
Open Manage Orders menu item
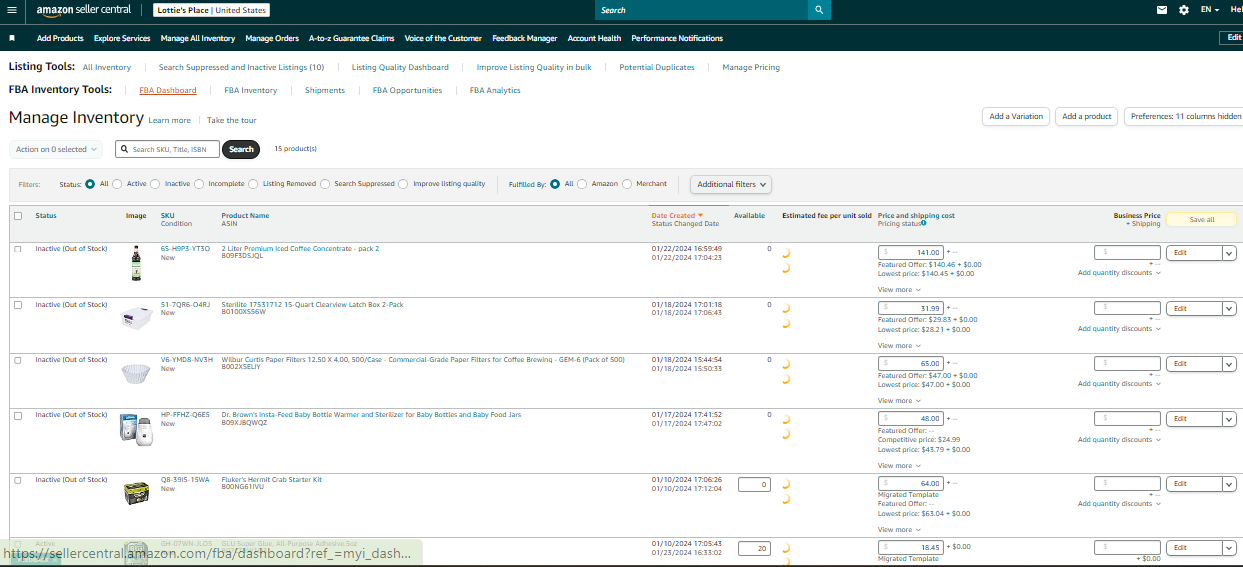click(272, 38)
